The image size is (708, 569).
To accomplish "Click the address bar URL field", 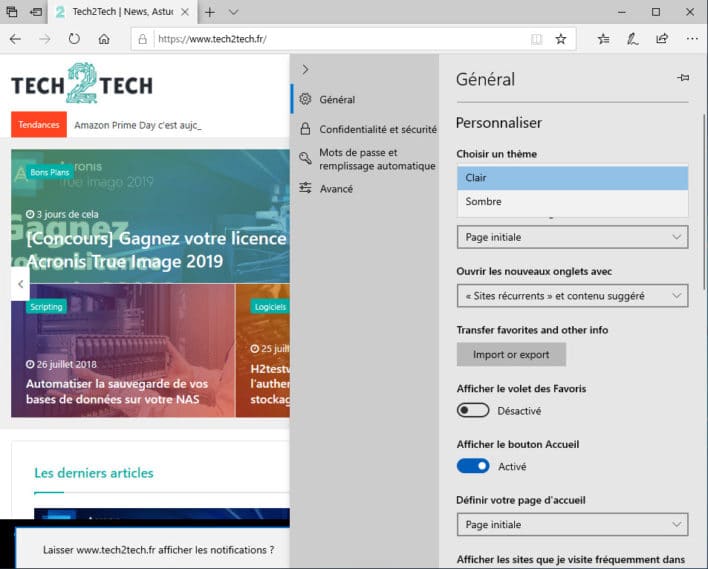I will (340, 39).
